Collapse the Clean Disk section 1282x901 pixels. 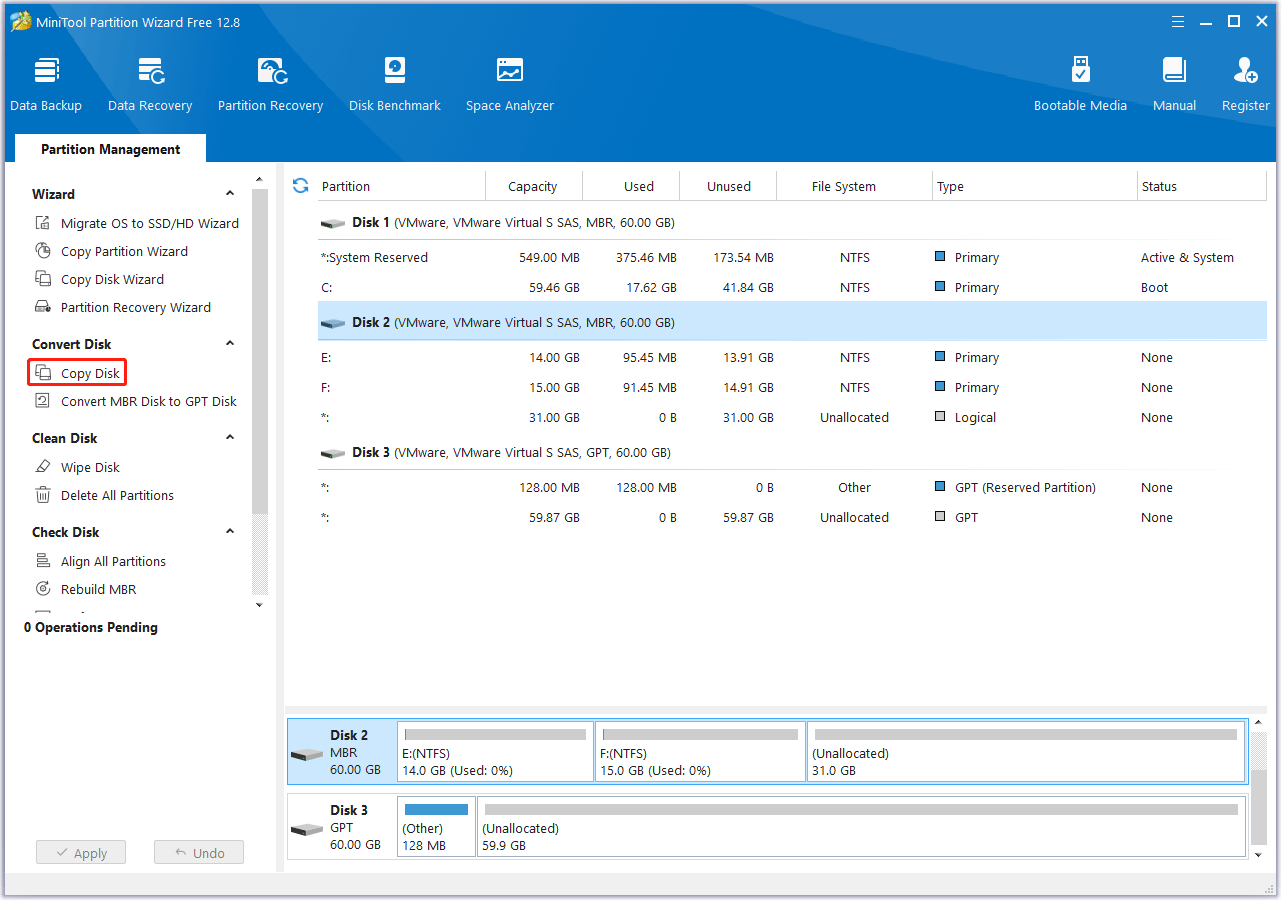tap(230, 438)
